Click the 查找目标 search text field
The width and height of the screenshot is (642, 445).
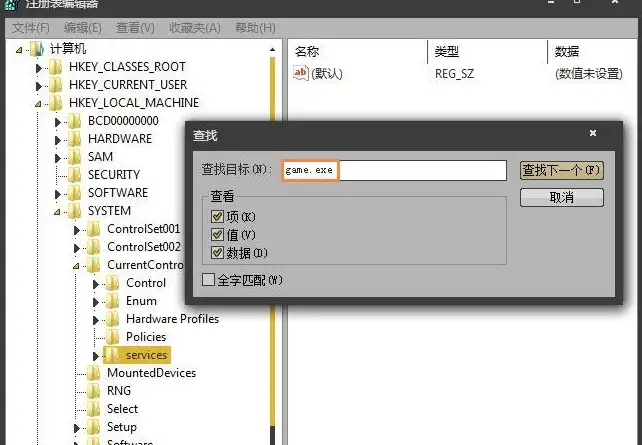tap(393, 170)
